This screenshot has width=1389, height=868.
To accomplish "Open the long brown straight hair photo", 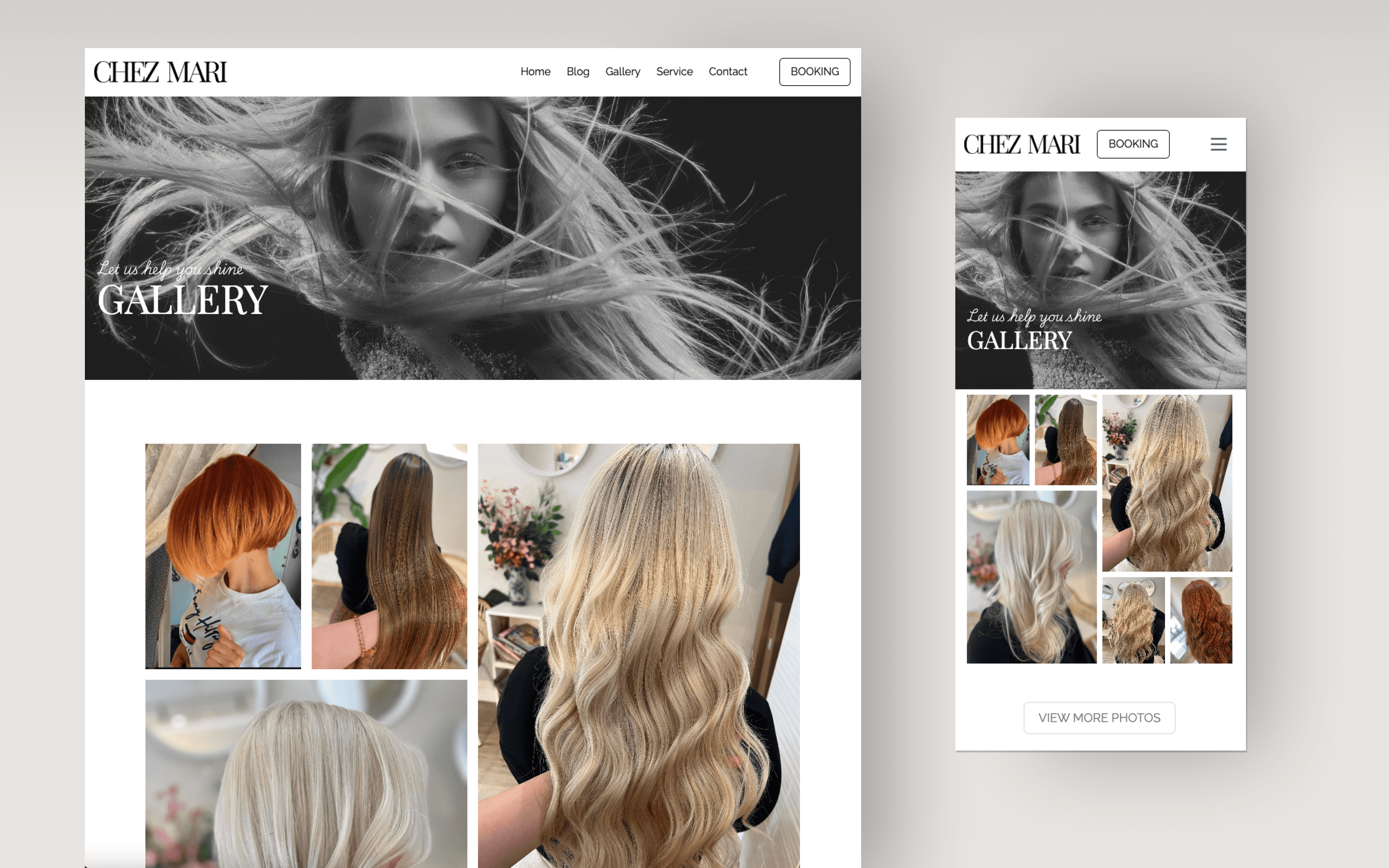I will pos(389,556).
